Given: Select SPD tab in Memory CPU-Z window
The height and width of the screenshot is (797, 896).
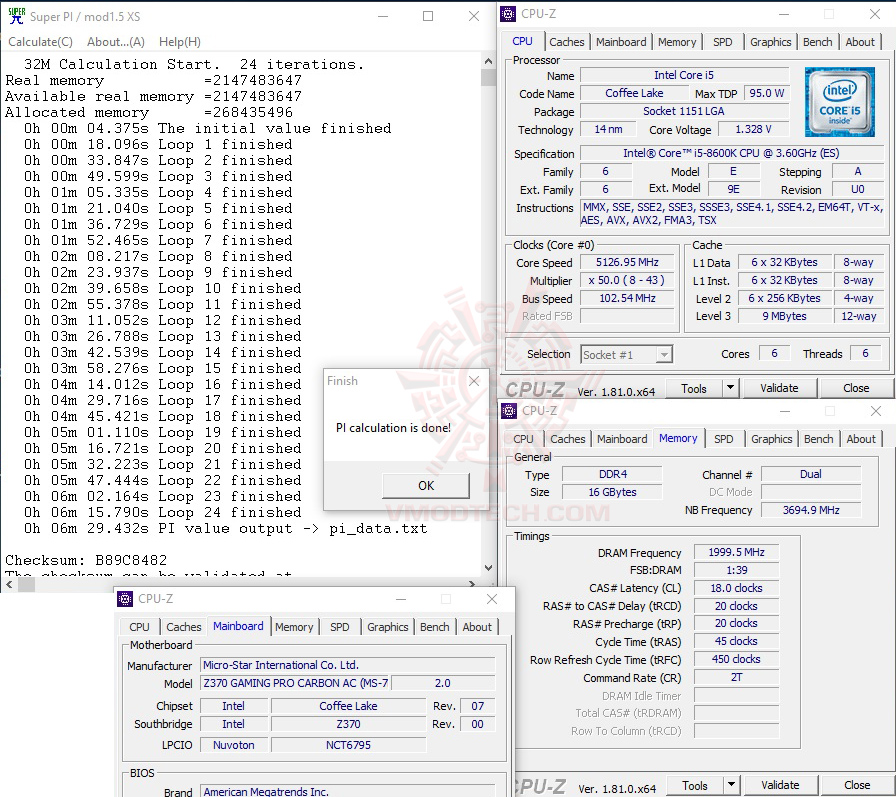Looking at the screenshot, I should point(723,439).
